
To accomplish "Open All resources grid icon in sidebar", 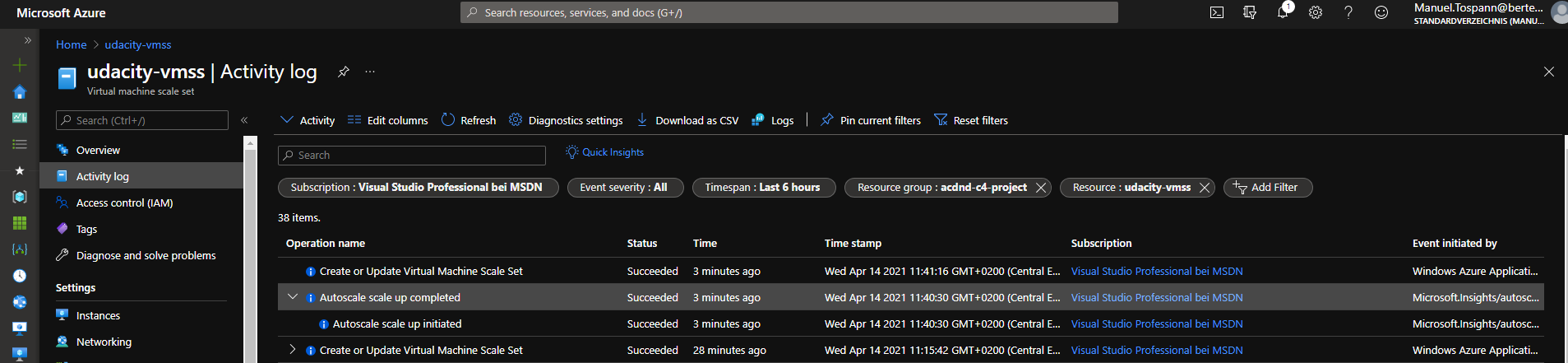I will click(20, 223).
